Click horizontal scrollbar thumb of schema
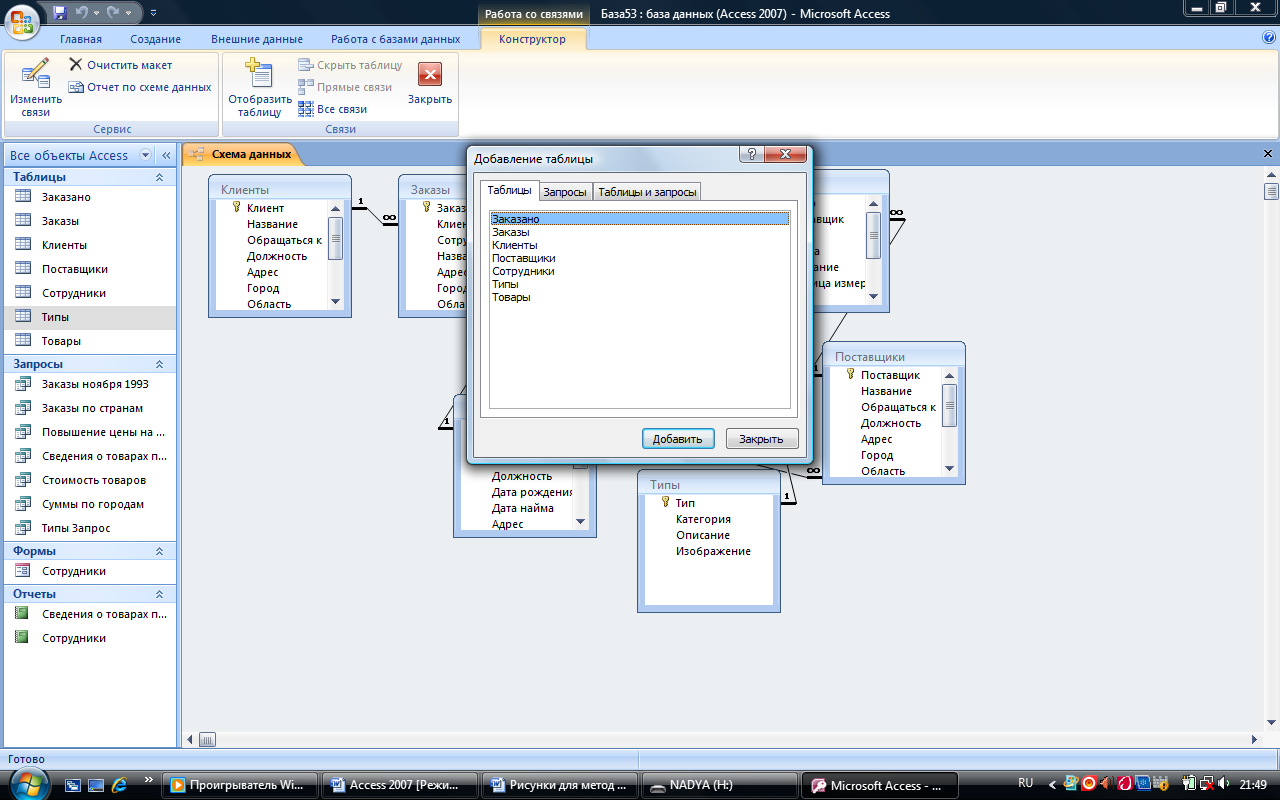This screenshot has height=800, width=1280. [x=207, y=740]
